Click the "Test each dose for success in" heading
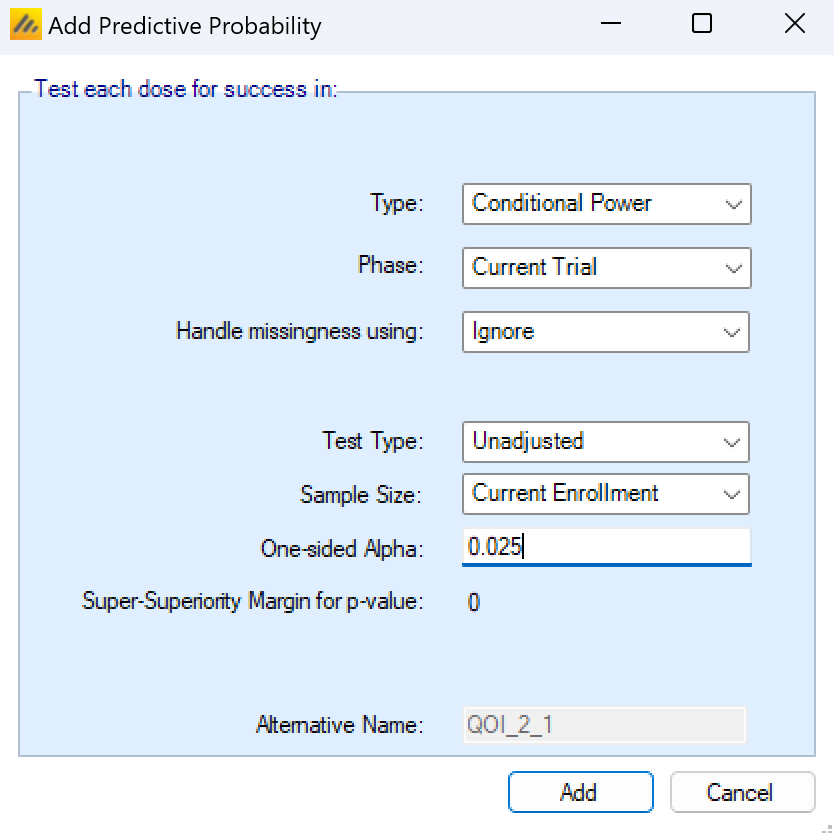The width and height of the screenshot is (834, 833). pyautogui.click(x=185, y=89)
